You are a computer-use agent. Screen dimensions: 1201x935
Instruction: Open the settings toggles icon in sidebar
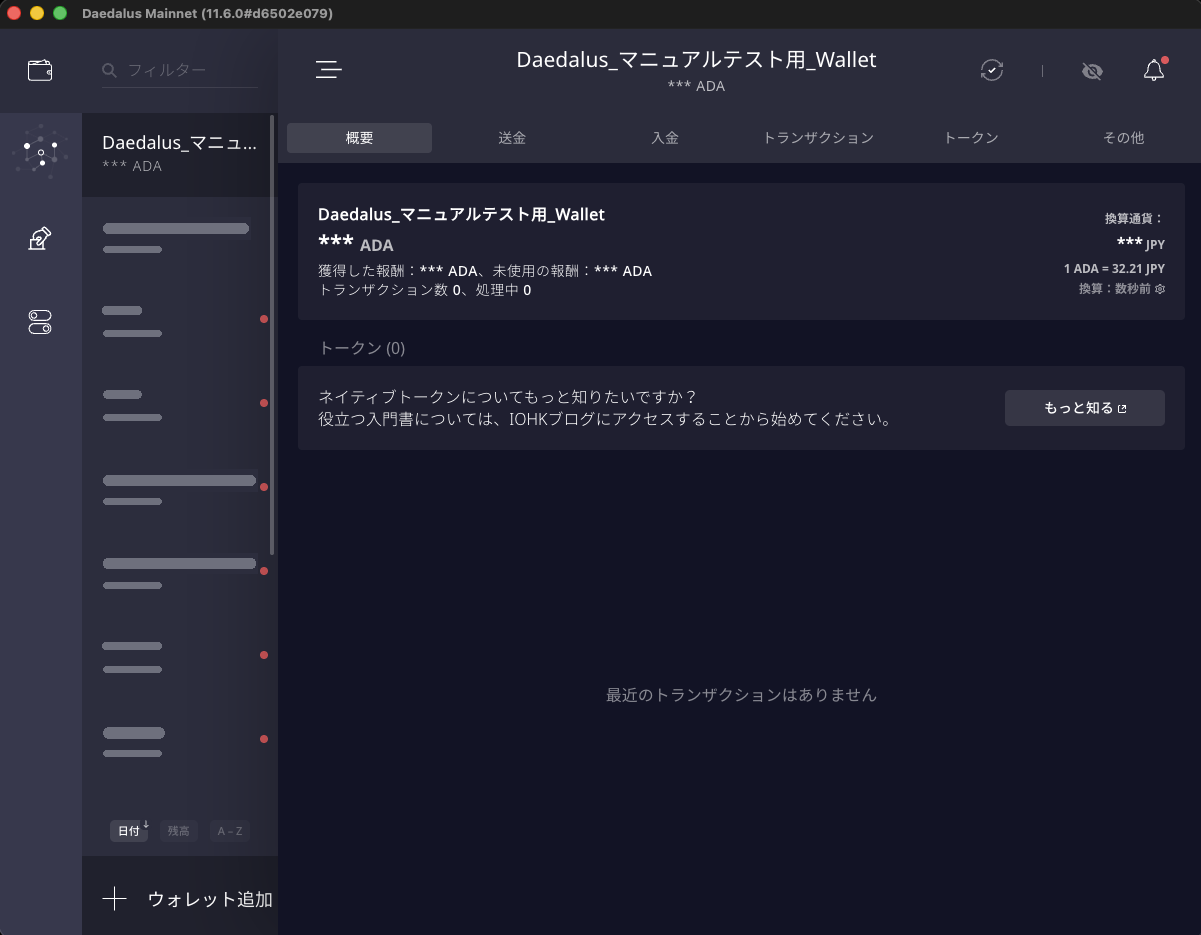pyautogui.click(x=40, y=322)
